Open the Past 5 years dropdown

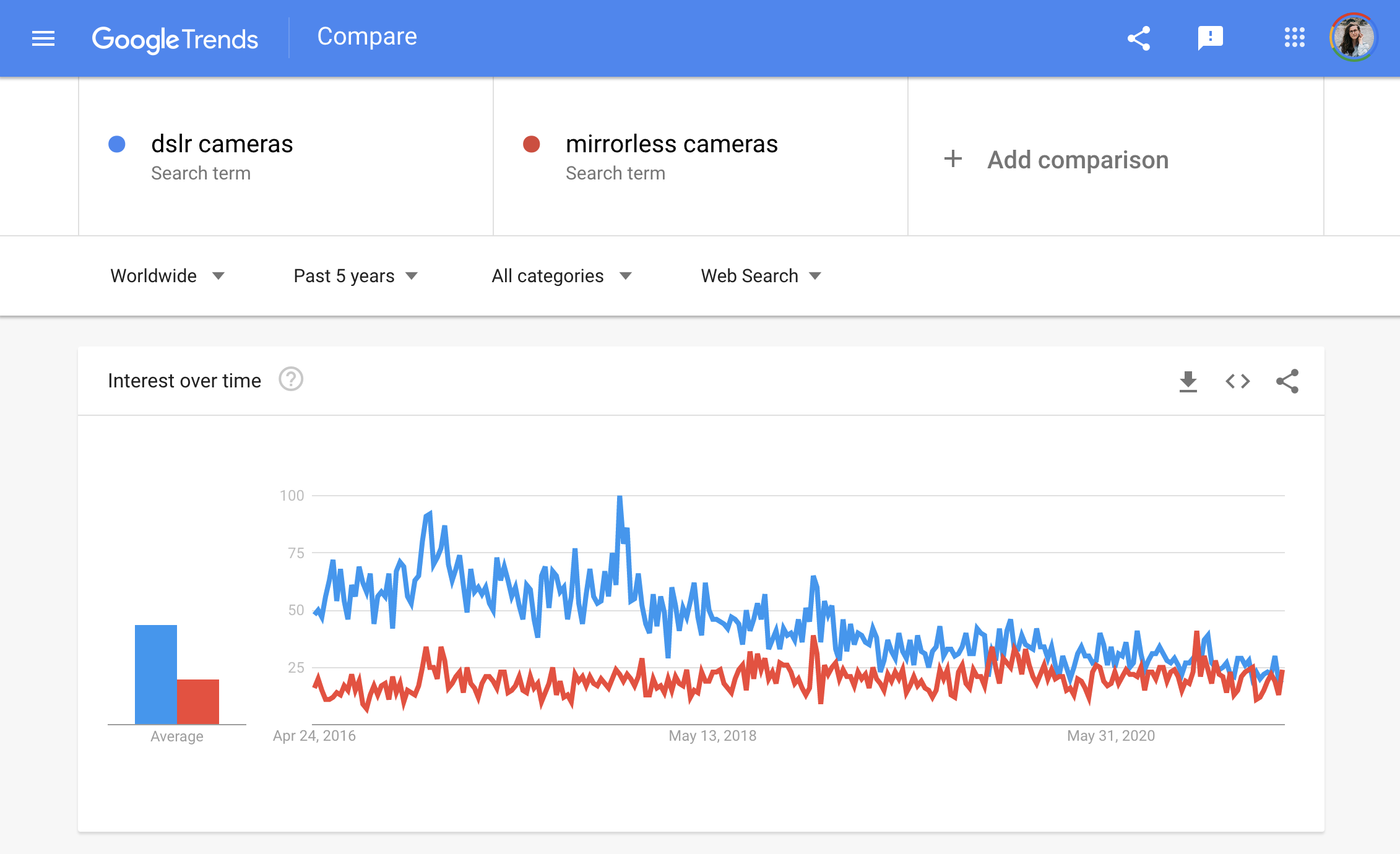point(355,276)
